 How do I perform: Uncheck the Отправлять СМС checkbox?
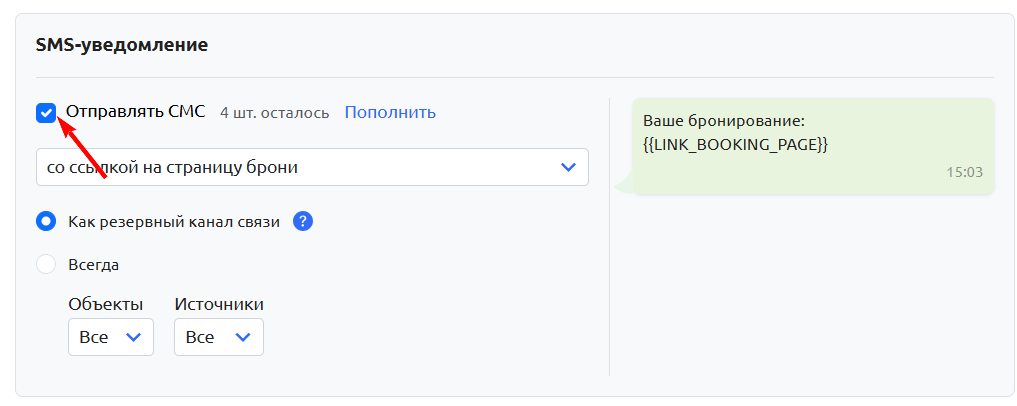click(46, 113)
